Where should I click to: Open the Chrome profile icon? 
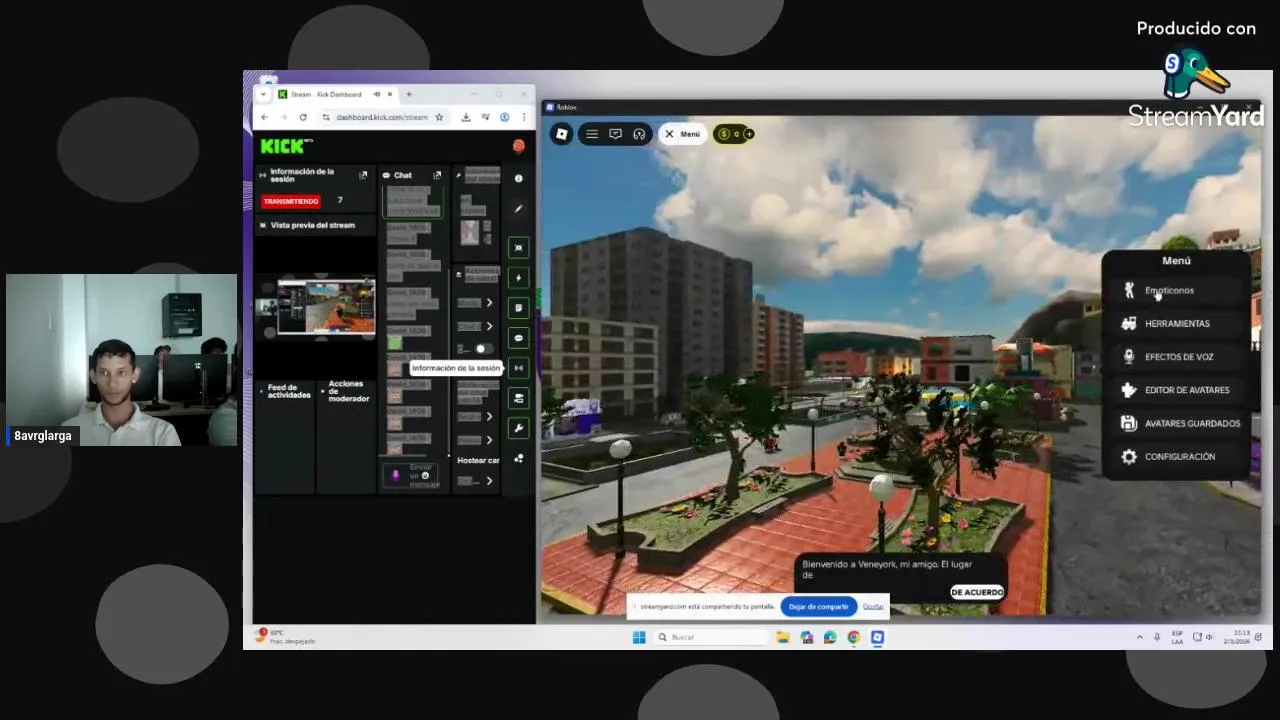coord(505,117)
